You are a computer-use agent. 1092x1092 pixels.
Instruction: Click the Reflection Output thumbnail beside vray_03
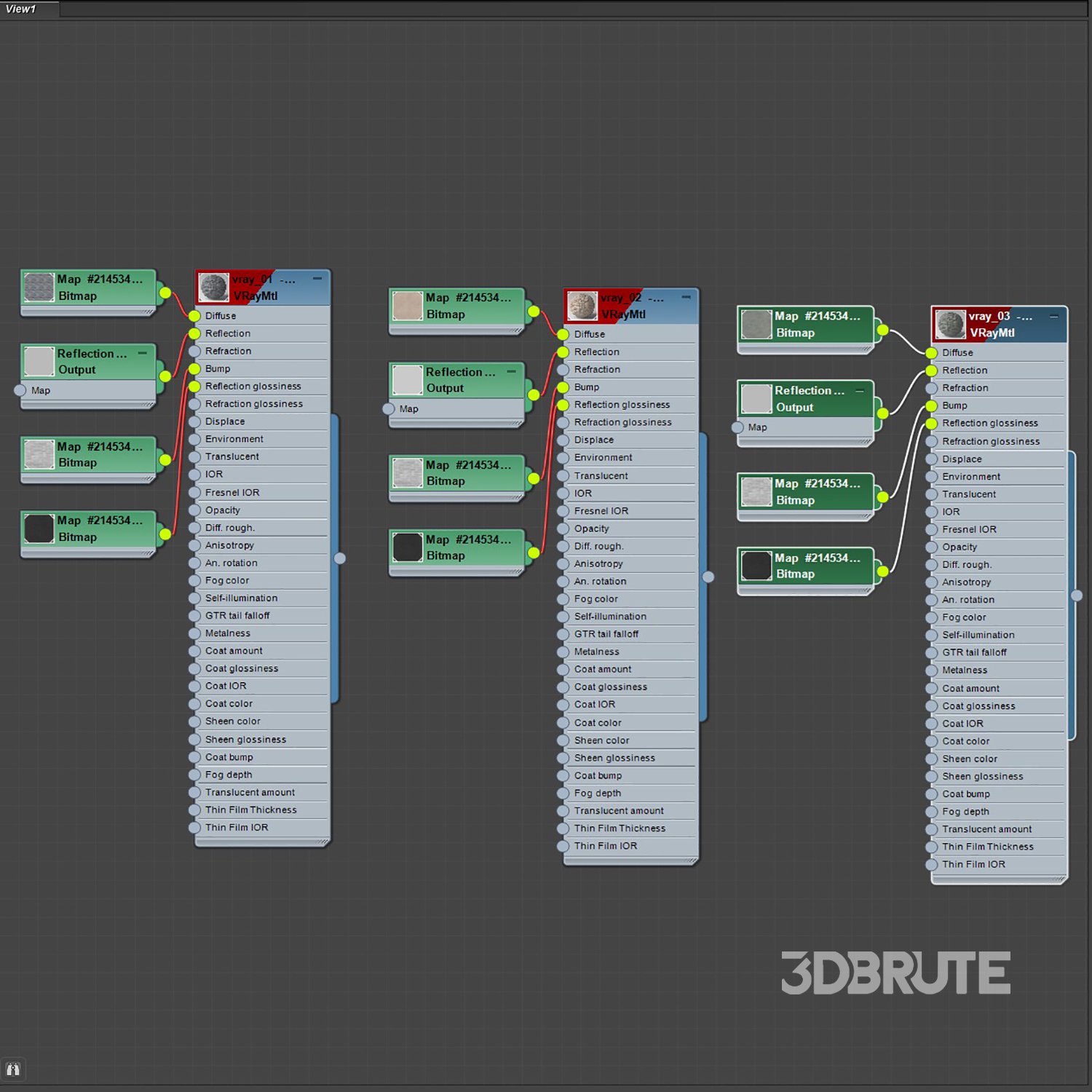(x=756, y=399)
